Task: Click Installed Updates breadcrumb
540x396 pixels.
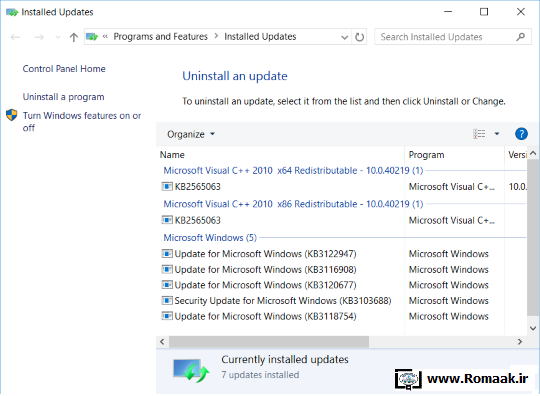Action: click(260, 37)
